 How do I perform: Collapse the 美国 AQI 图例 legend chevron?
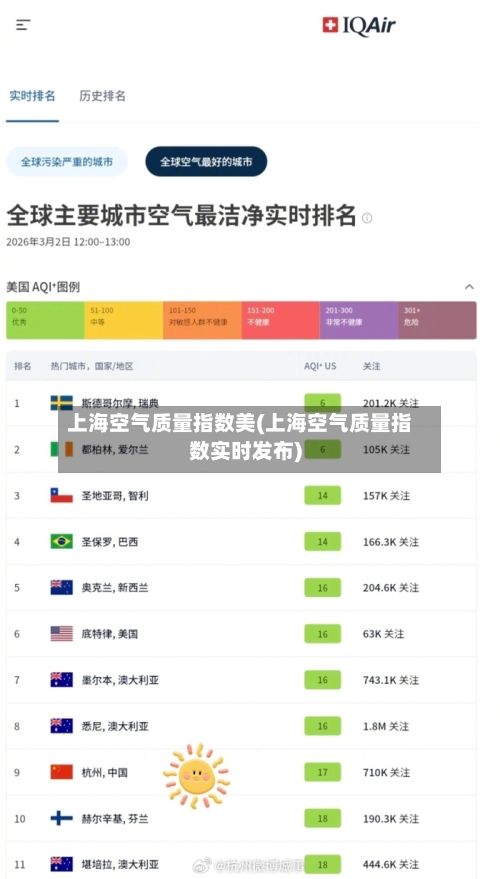(x=469, y=287)
